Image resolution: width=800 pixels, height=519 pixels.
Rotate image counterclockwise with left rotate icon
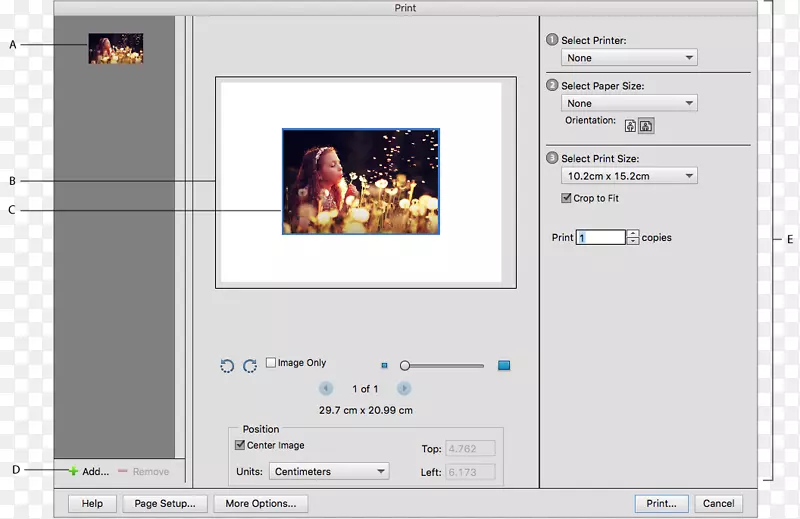click(x=227, y=365)
